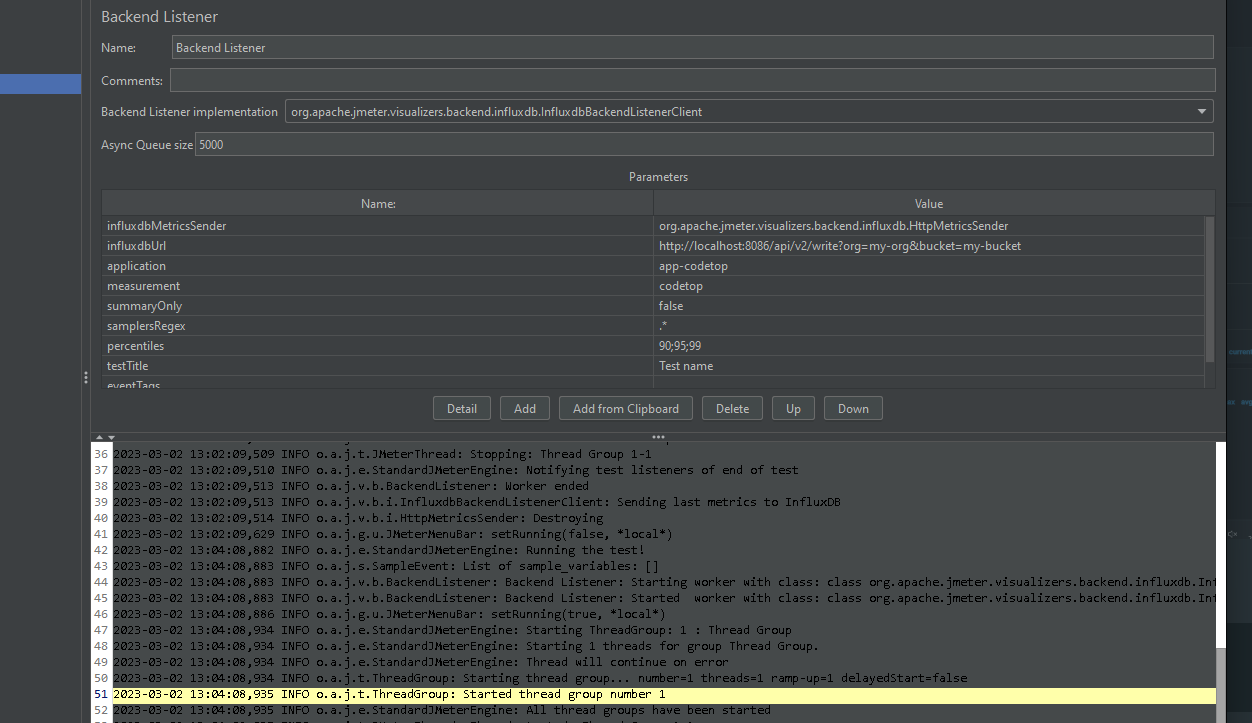Click the codetop measurement value cell
This screenshot has height=723, width=1252.
tap(929, 286)
